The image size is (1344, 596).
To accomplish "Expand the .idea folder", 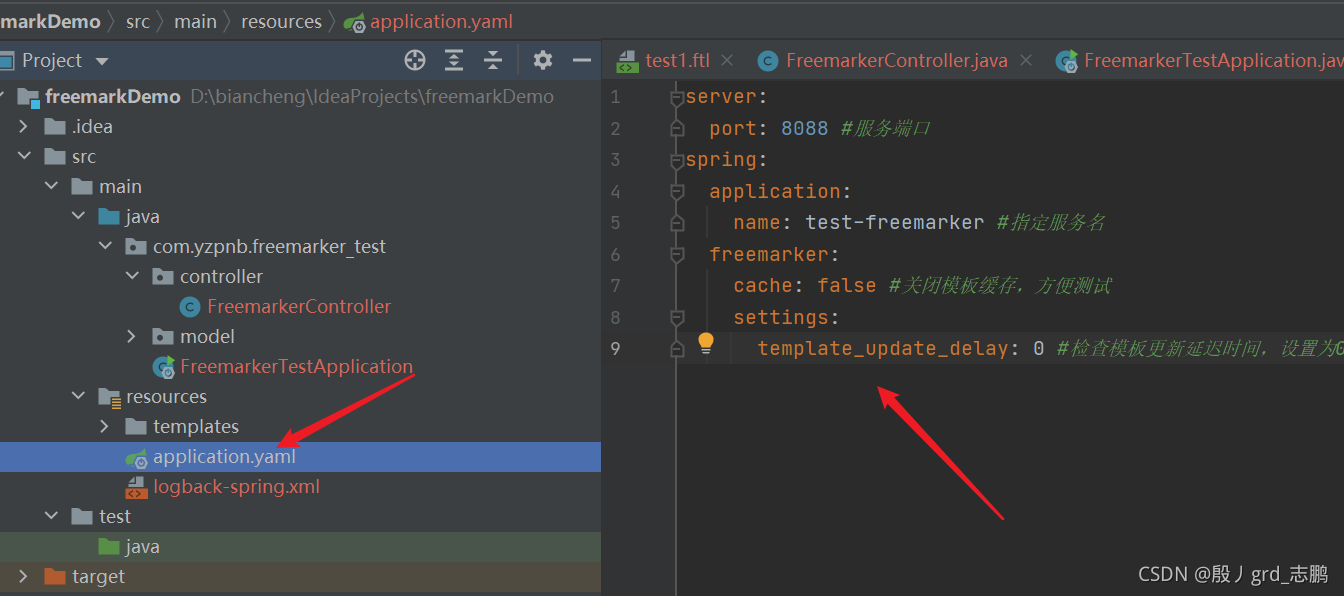I will pyautogui.click(x=25, y=127).
